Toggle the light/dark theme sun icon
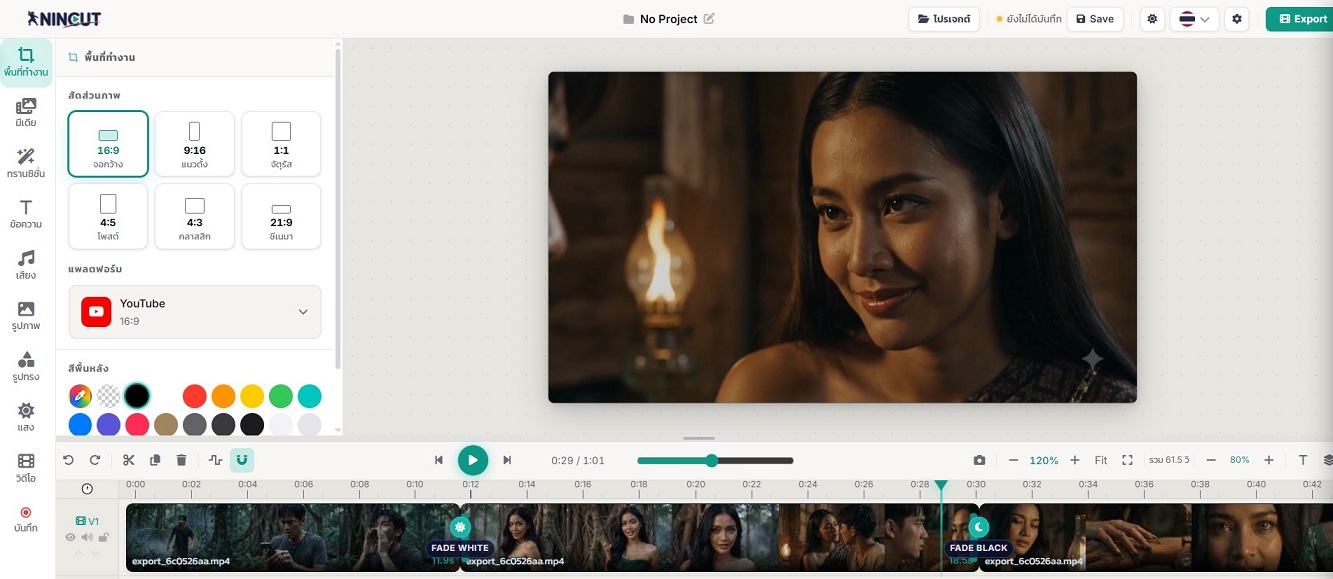The image size is (1333, 579). (1152, 19)
